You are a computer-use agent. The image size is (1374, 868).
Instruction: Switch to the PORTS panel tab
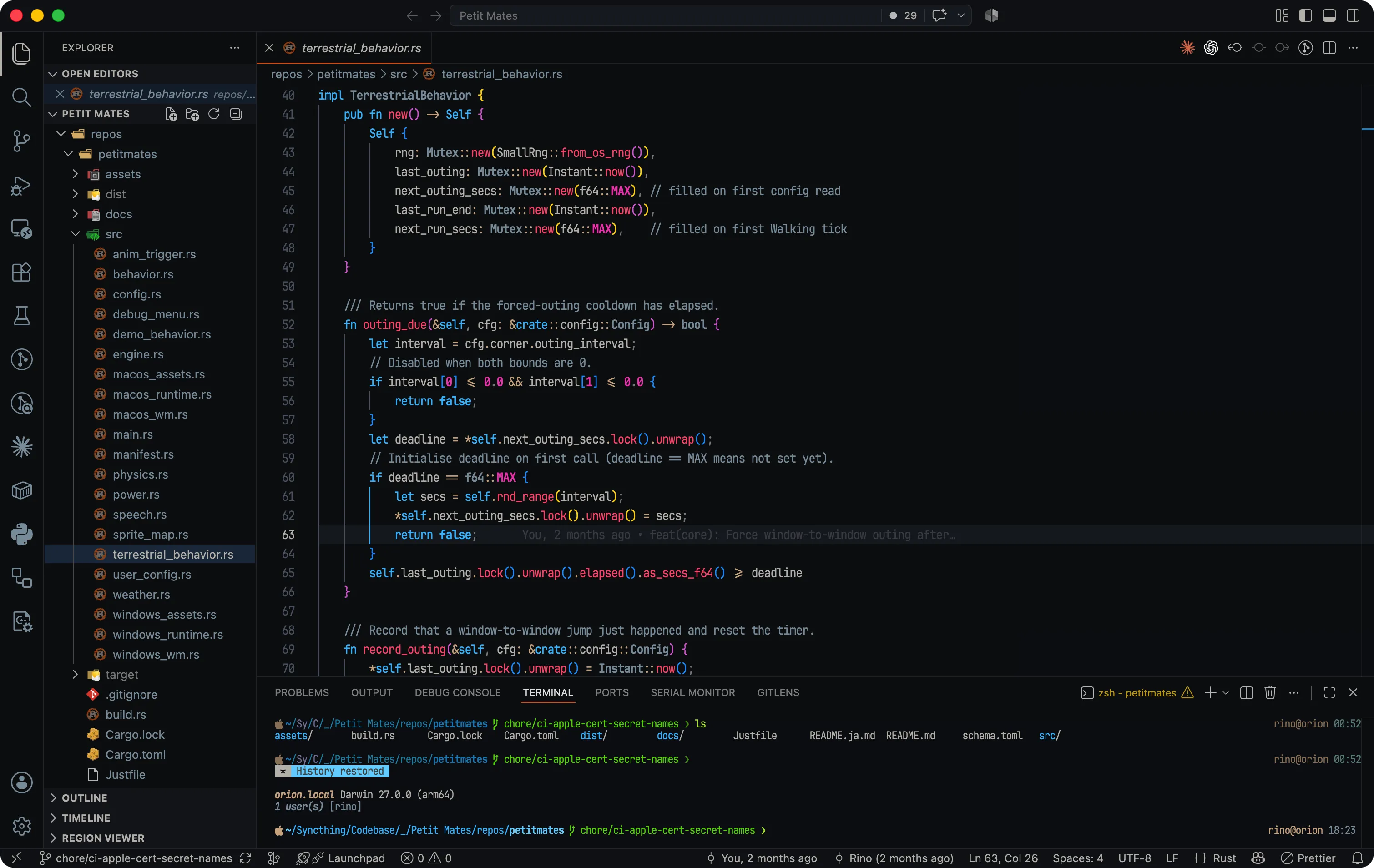click(611, 692)
